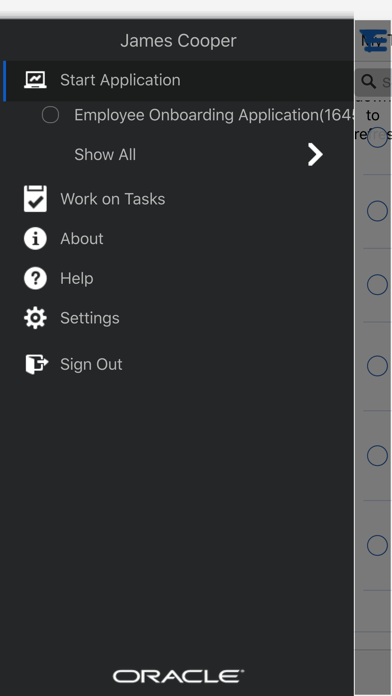Expand Show All with the chevron arrow
Image resolution: width=392 pixels, height=696 pixels.
point(315,154)
